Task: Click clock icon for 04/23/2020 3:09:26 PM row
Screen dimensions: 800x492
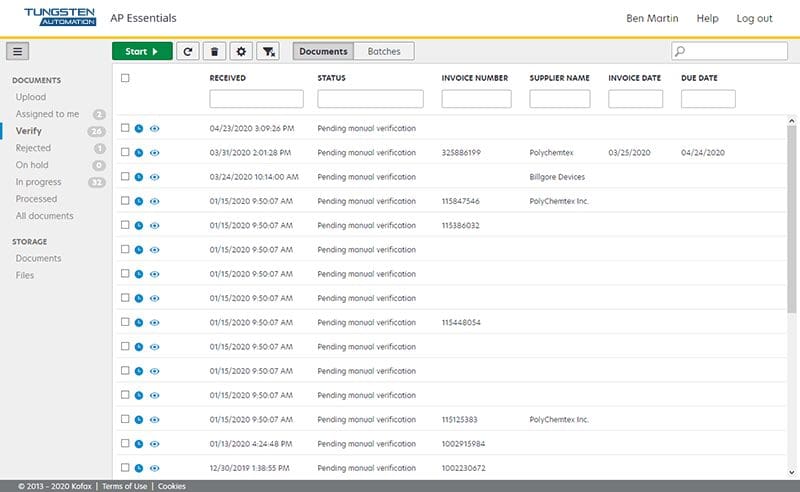Action: [x=139, y=129]
